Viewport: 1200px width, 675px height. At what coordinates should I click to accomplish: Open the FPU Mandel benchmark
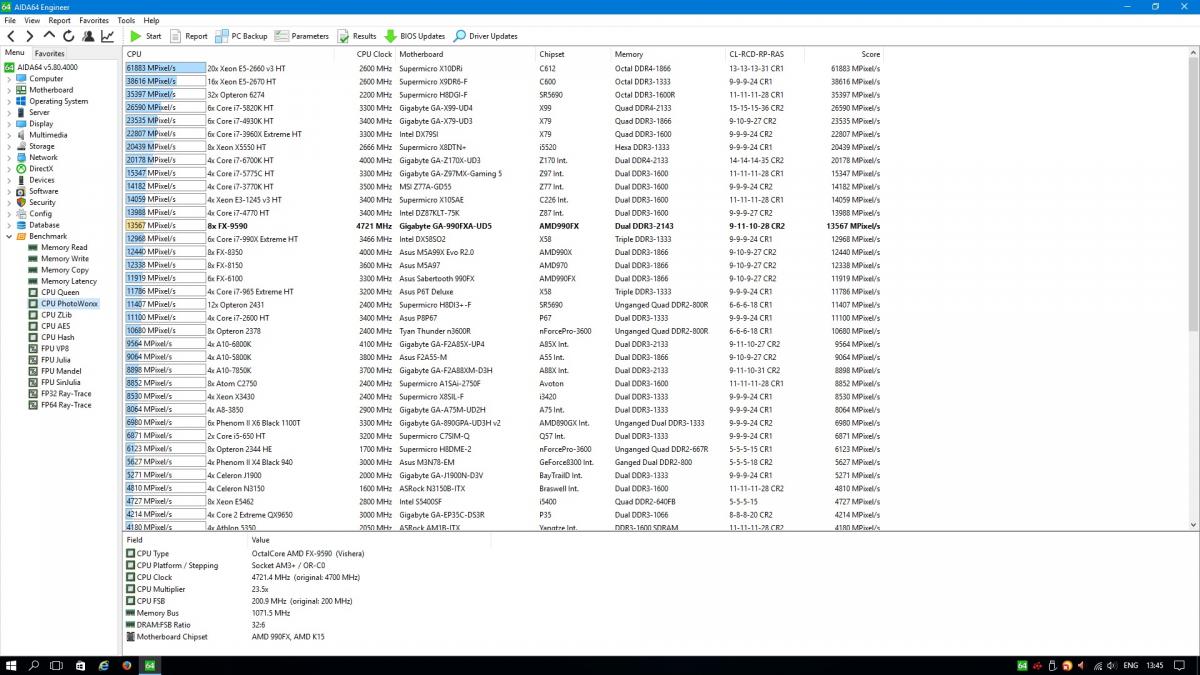click(x=60, y=371)
